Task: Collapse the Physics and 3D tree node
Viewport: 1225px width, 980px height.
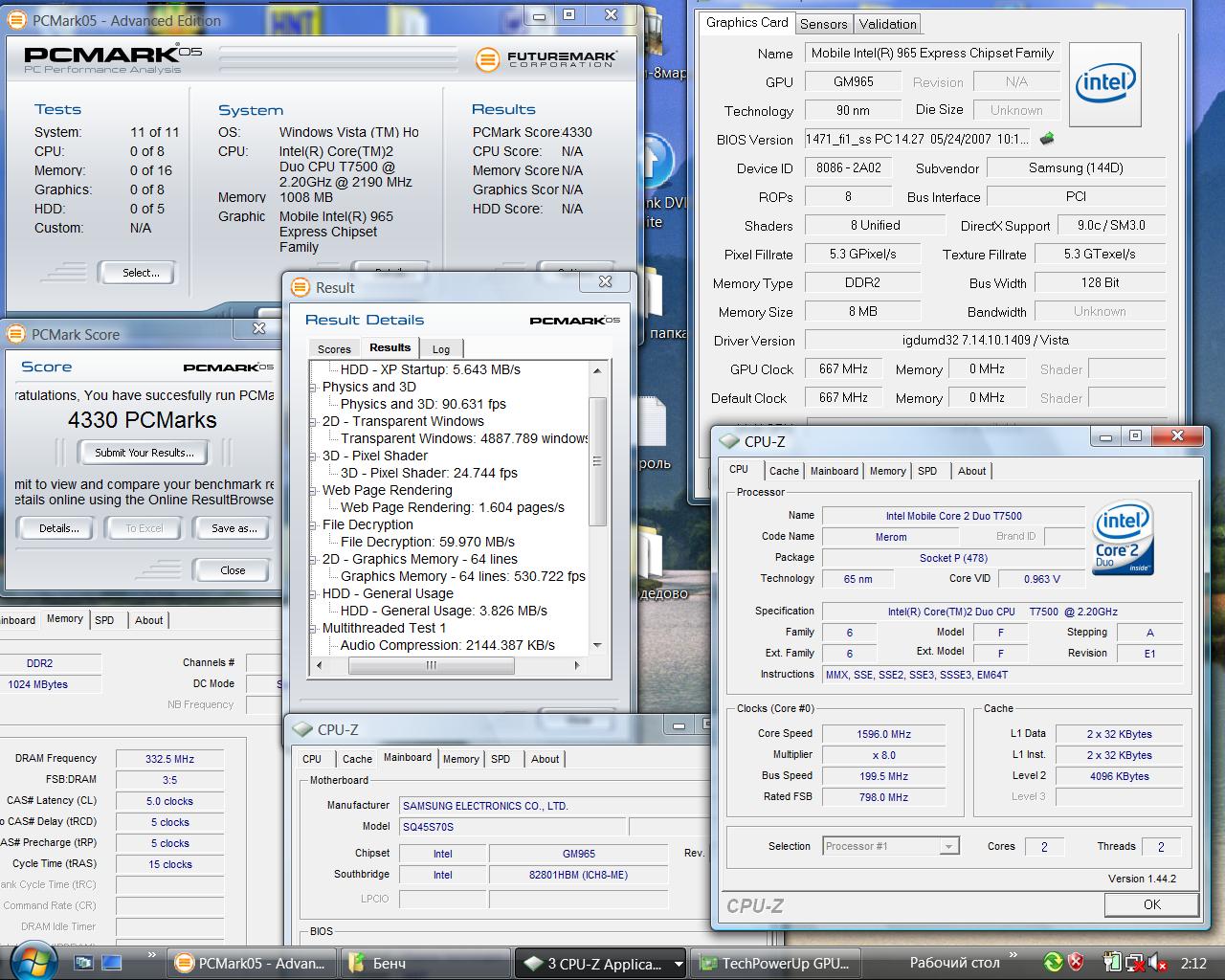Action: click(314, 387)
